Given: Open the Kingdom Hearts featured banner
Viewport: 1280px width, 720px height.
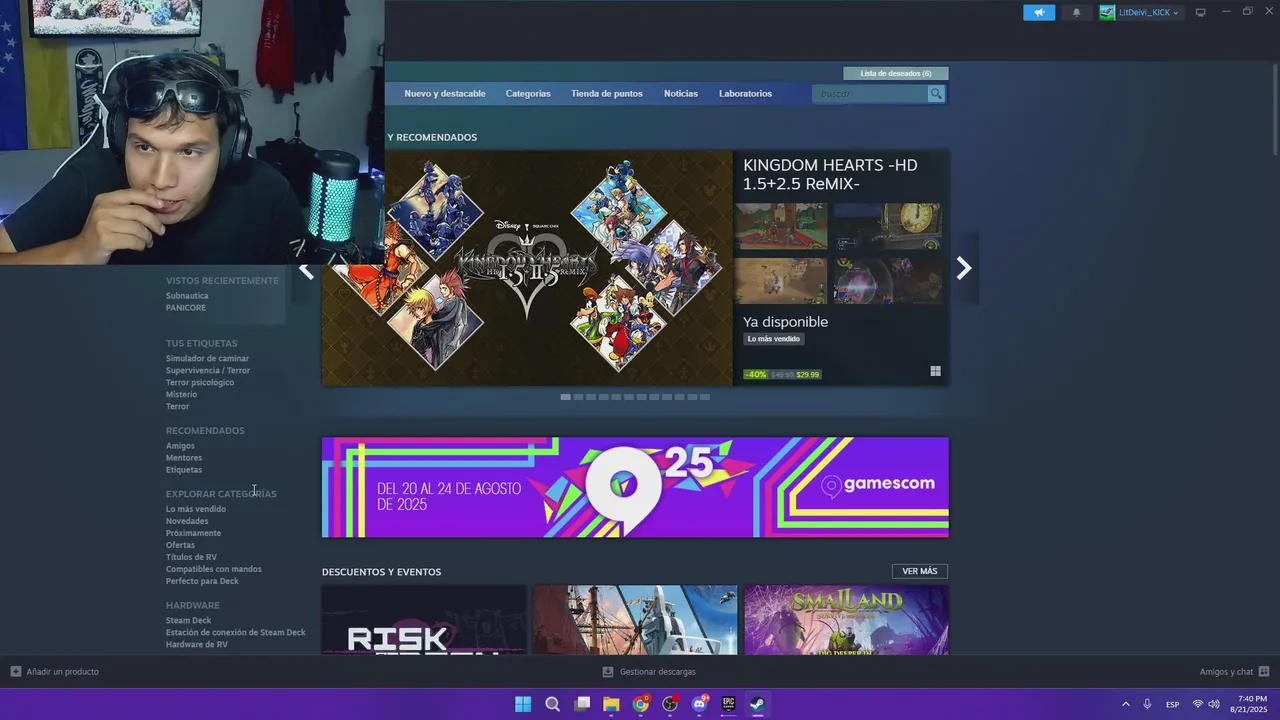Looking at the screenshot, I should [x=527, y=268].
